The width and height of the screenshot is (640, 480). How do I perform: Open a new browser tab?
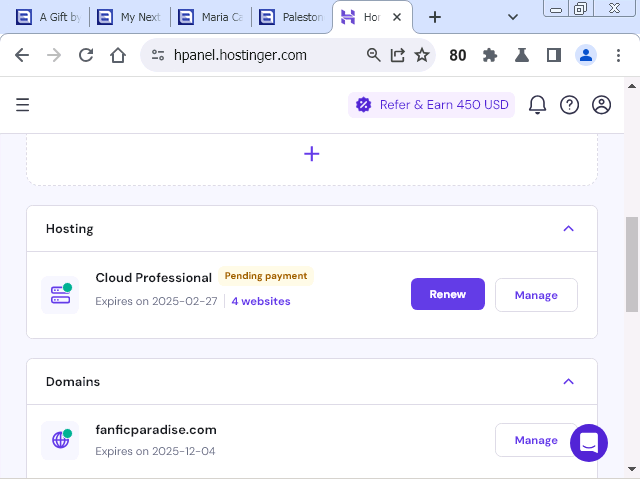(x=435, y=17)
